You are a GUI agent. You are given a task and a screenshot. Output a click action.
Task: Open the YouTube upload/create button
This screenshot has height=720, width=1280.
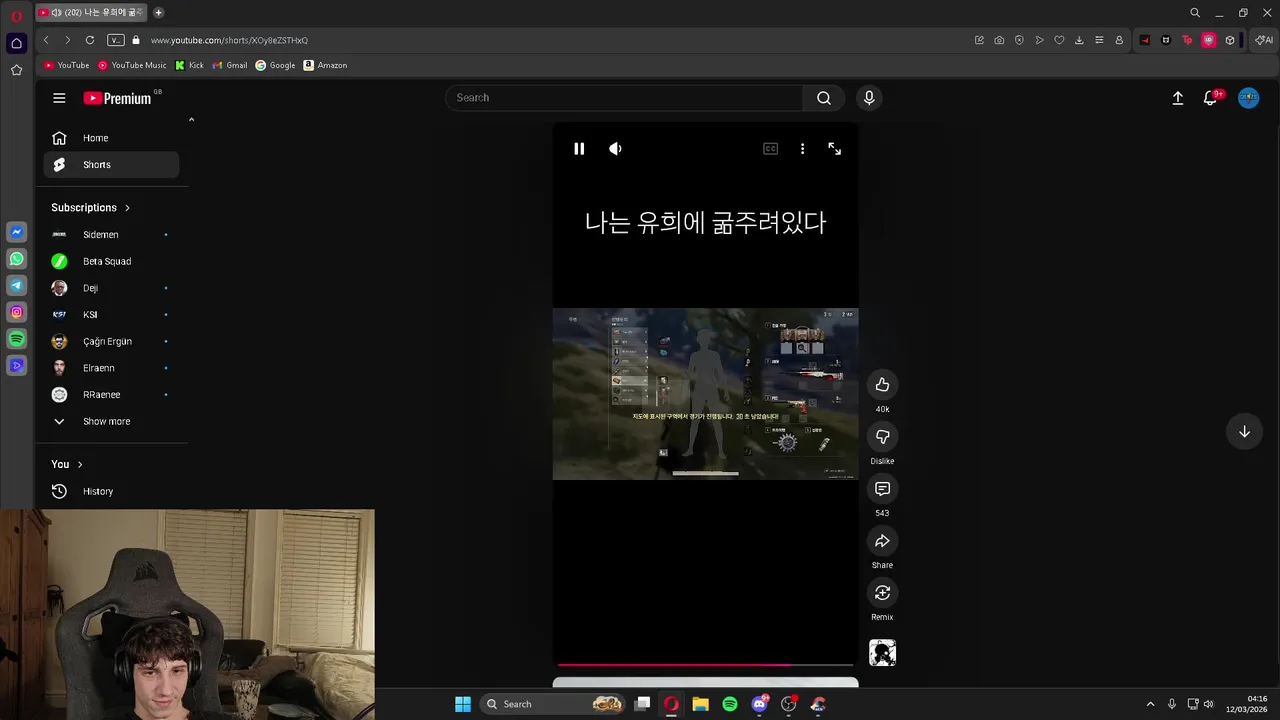tap(1178, 98)
